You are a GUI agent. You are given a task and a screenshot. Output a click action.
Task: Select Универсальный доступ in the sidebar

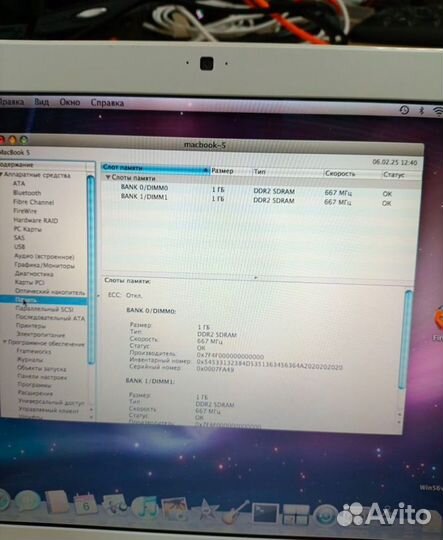click(x=51, y=402)
